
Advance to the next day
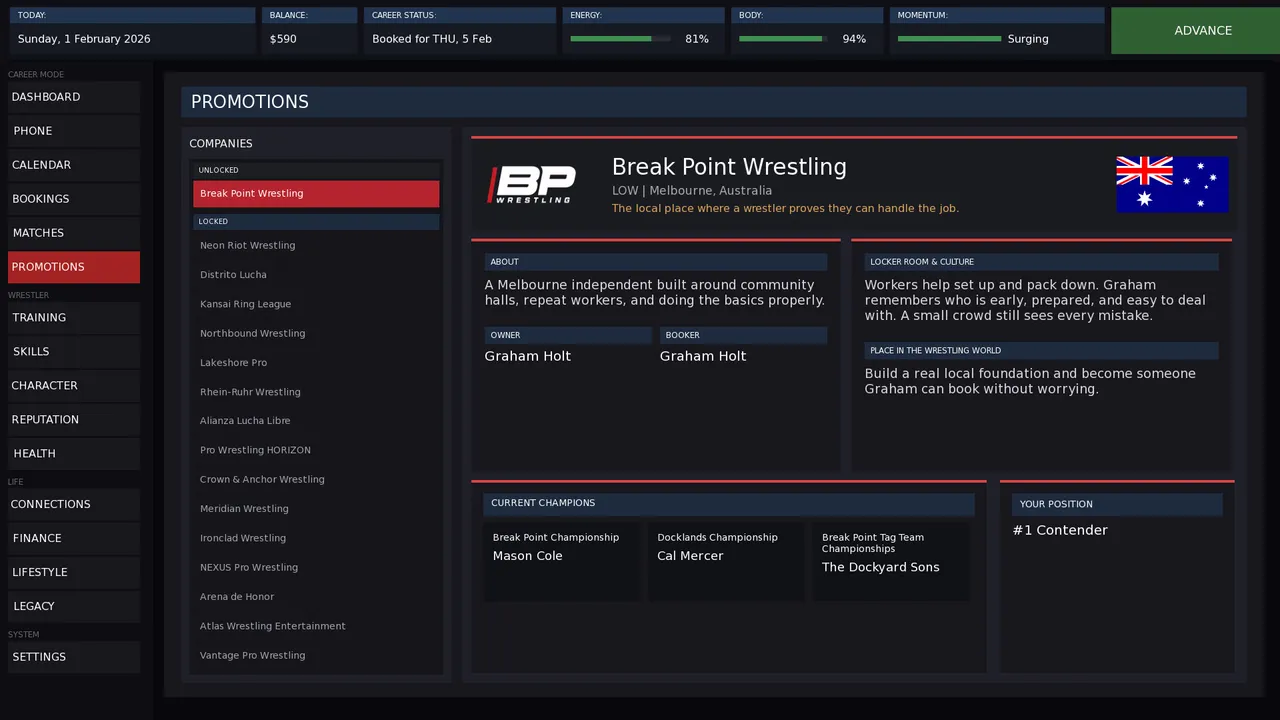pos(1195,31)
